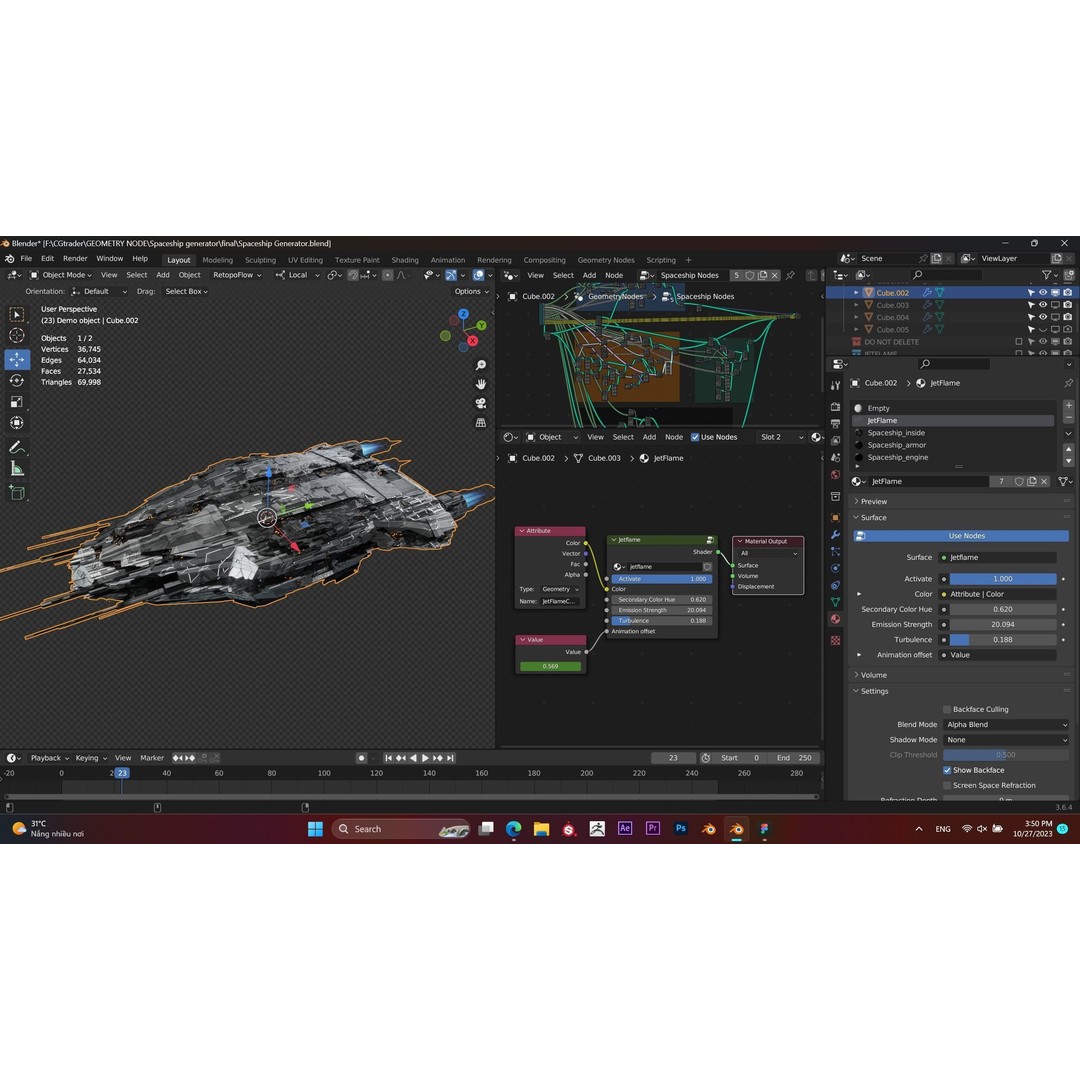Switch perspective/orthographic with grid icon

[x=481, y=422]
